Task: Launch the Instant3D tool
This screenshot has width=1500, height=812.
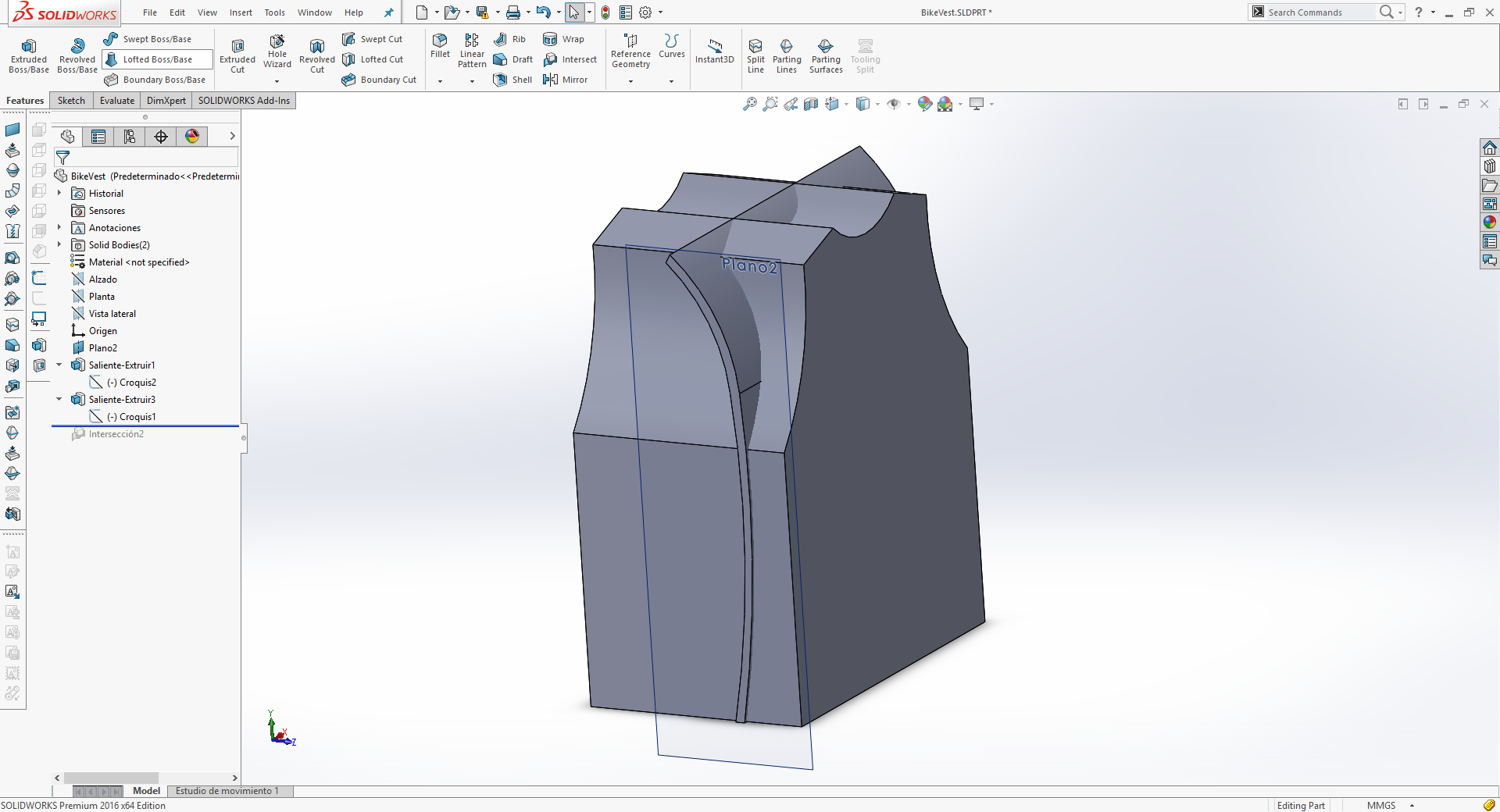Action: (715, 52)
